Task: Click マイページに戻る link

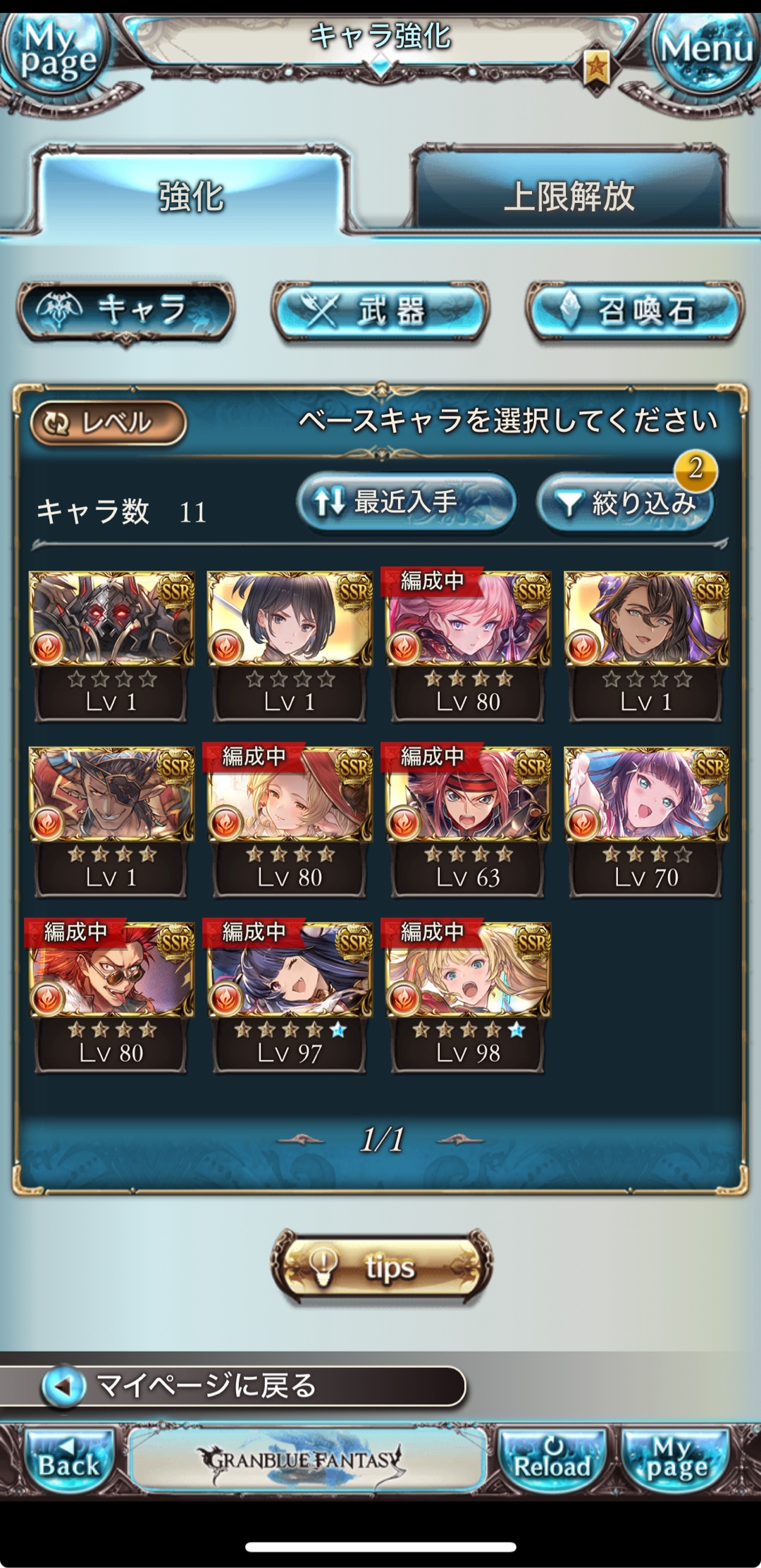Action: pos(233,1386)
